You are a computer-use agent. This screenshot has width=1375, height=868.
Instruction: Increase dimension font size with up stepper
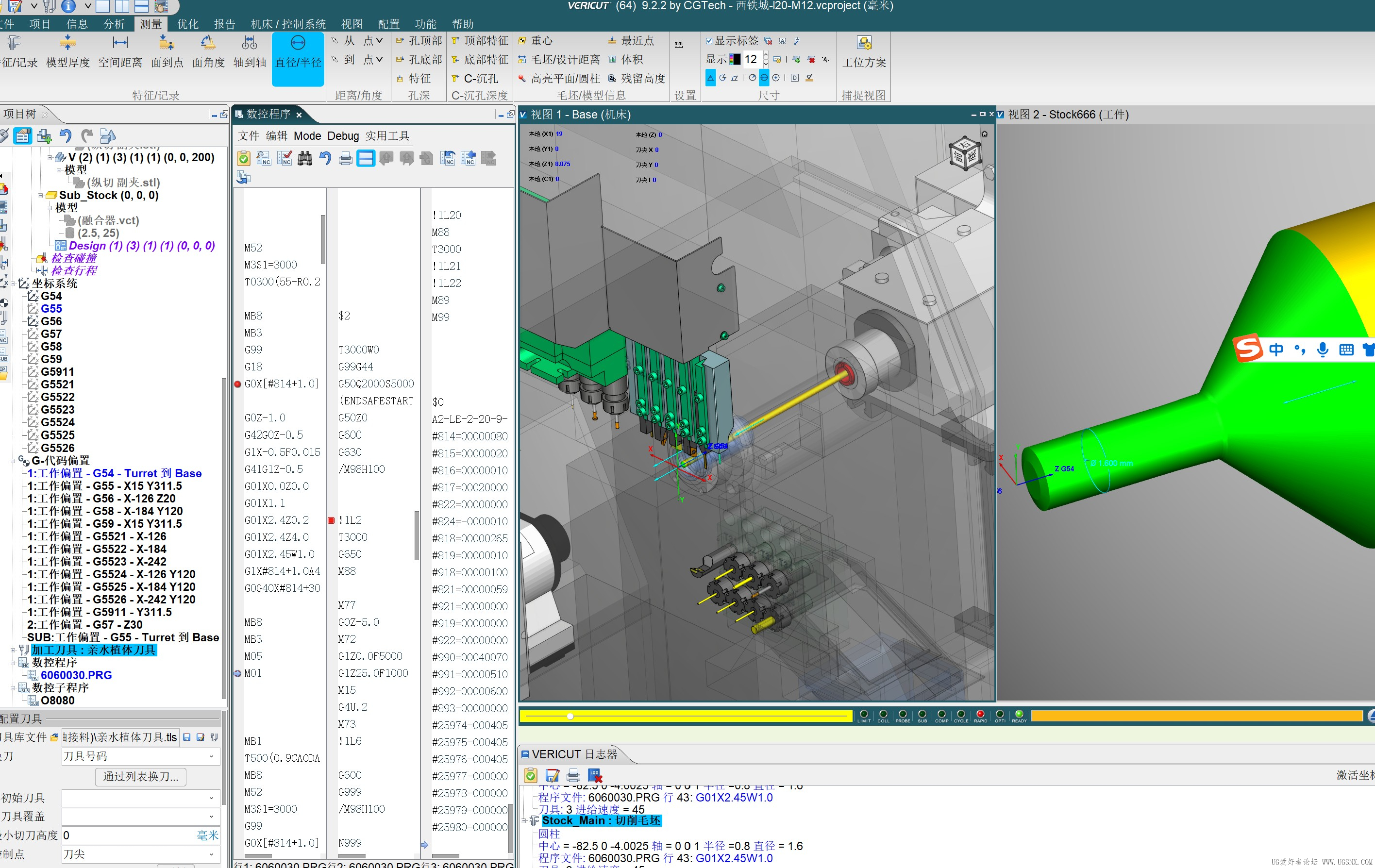(765, 56)
